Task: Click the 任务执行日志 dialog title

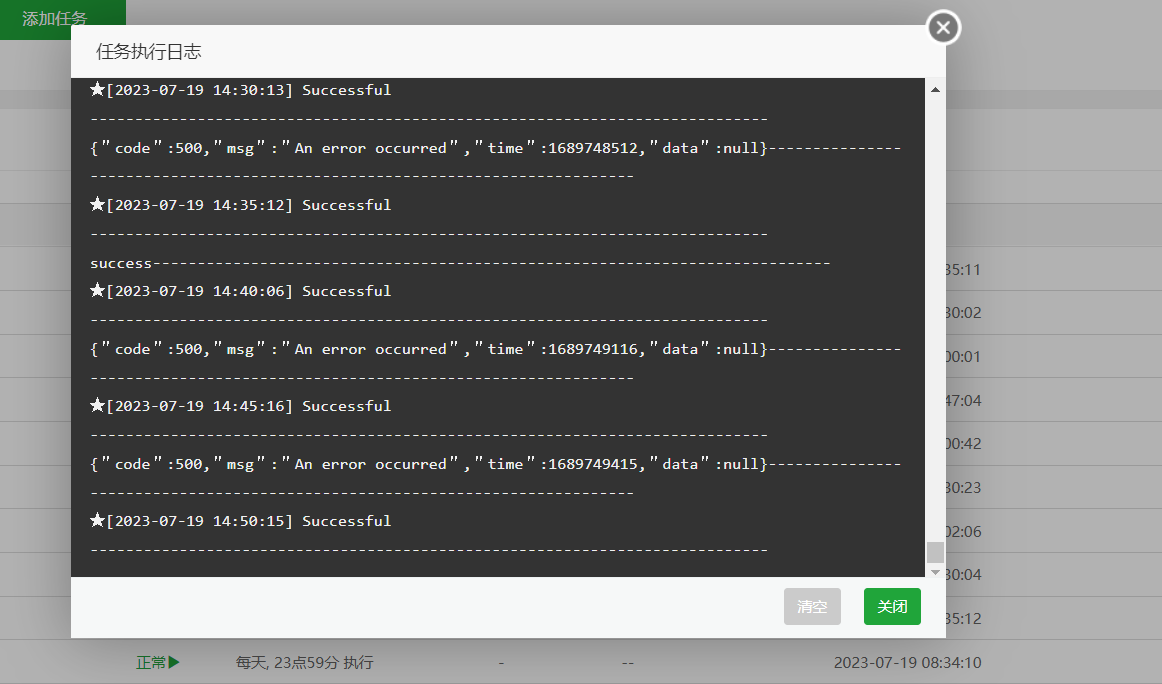Action: tap(149, 51)
